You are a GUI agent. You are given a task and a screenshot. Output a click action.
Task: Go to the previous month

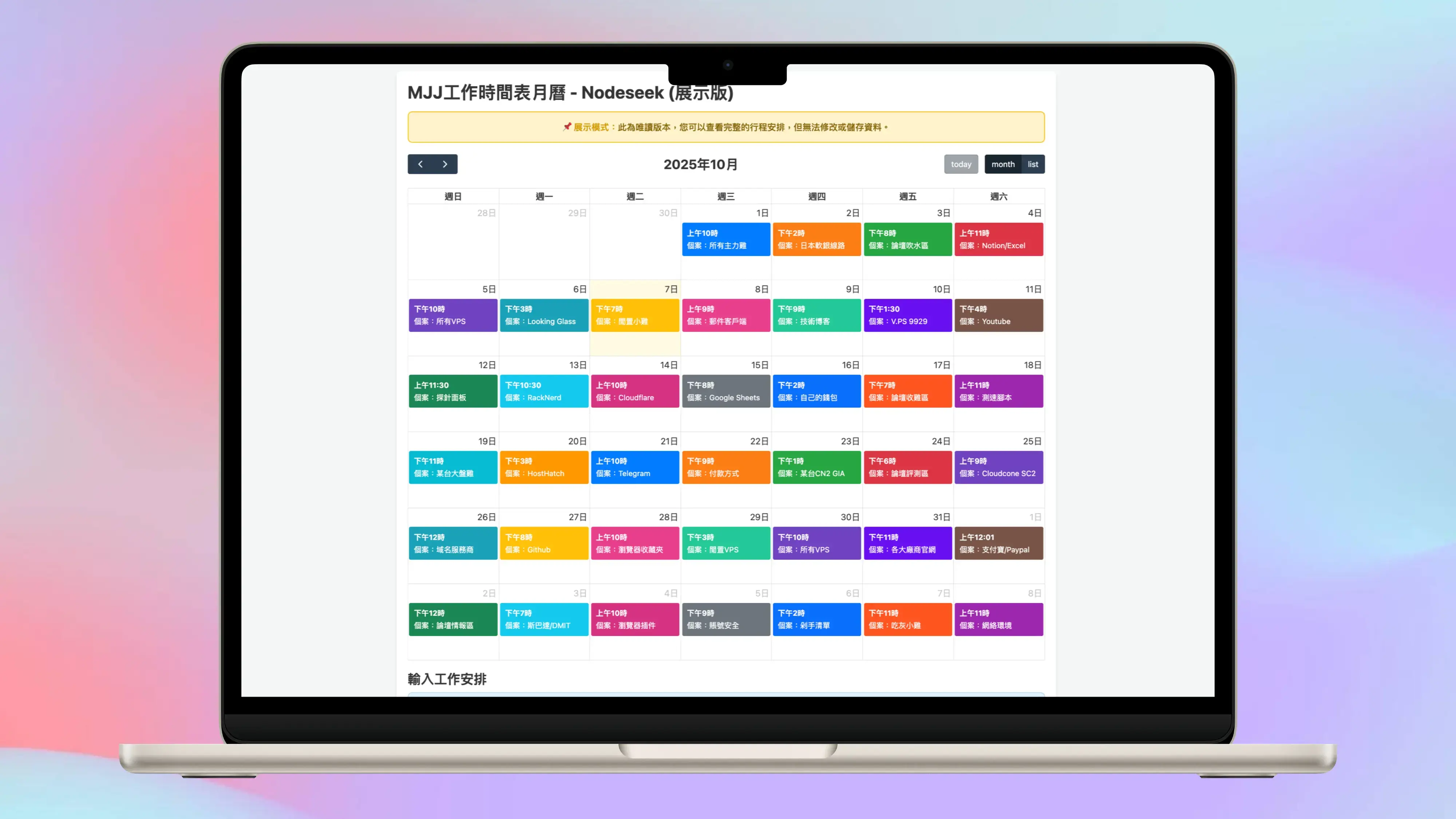[x=420, y=164]
